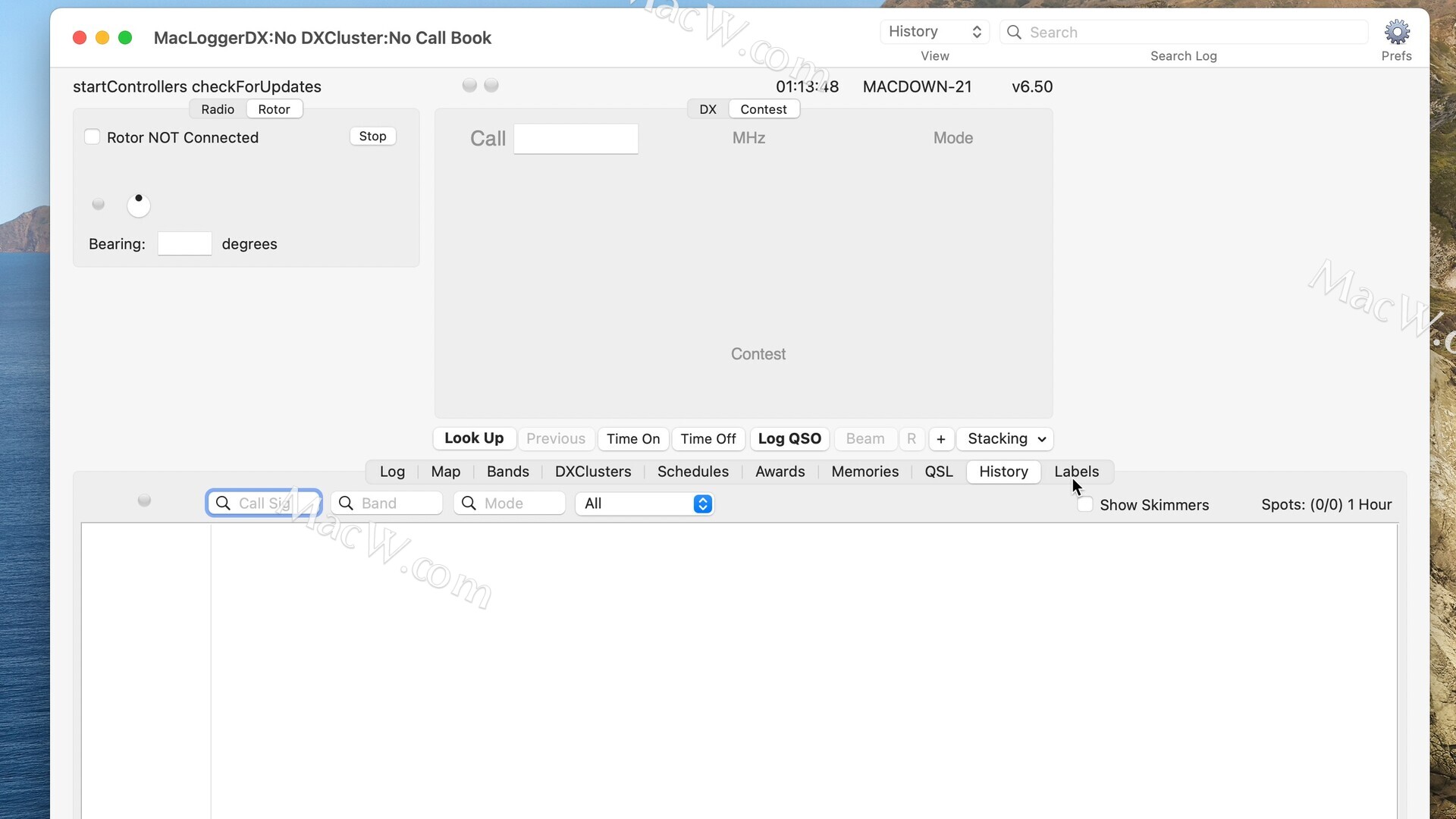This screenshot has width=1456, height=819.
Task: Select the DX tab
Action: coord(708,109)
